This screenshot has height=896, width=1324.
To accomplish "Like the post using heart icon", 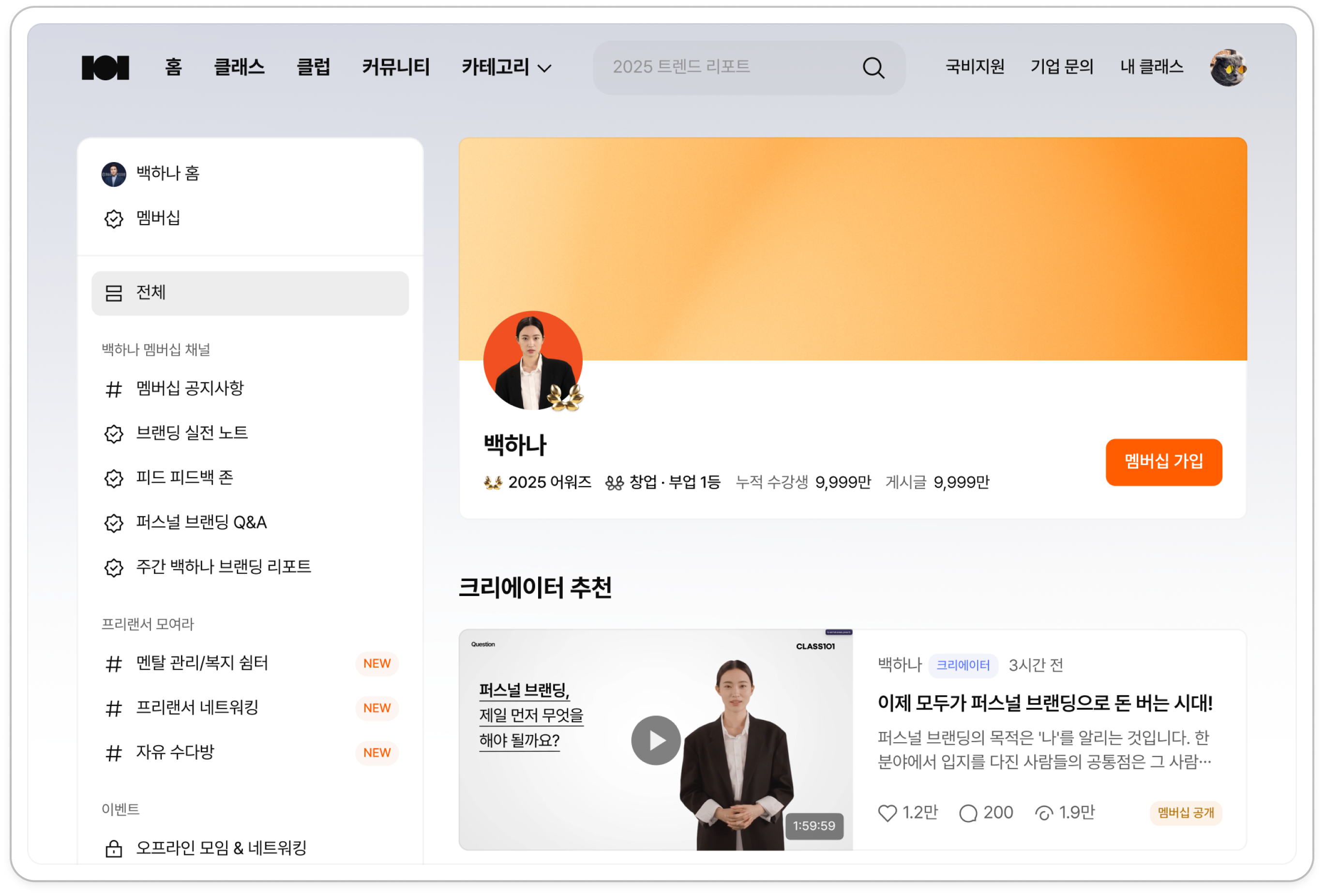I will 887,813.
